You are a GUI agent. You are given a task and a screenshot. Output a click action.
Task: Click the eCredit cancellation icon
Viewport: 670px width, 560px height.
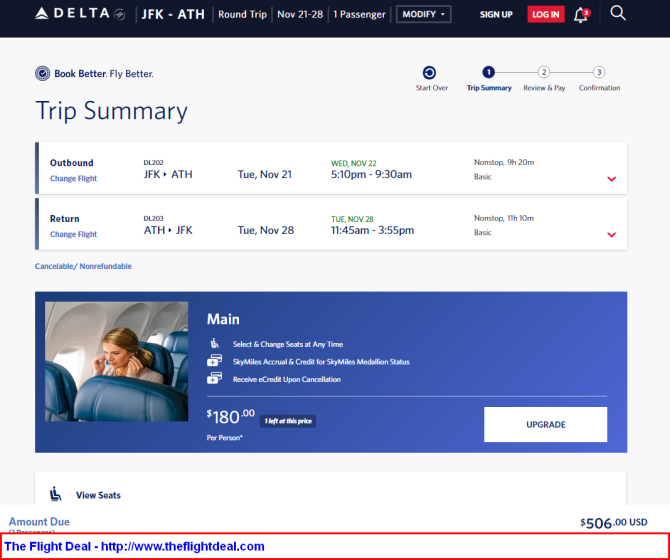click(214, 378)
